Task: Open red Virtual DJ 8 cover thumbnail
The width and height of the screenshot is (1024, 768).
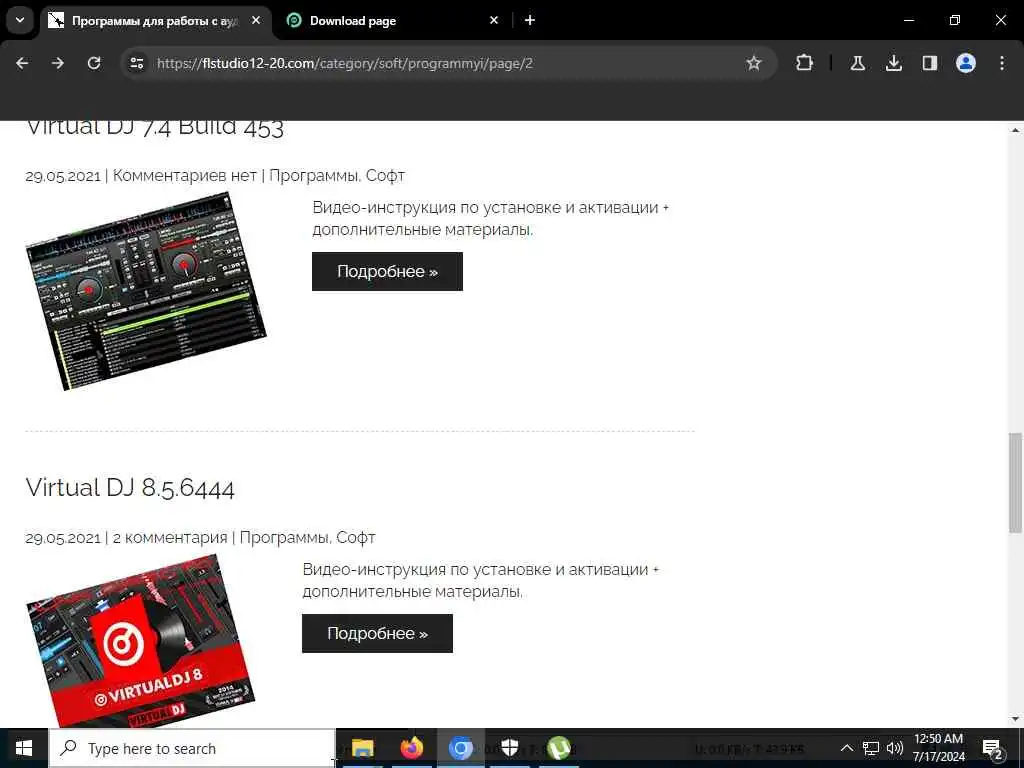Action: [x=140, y=641]
